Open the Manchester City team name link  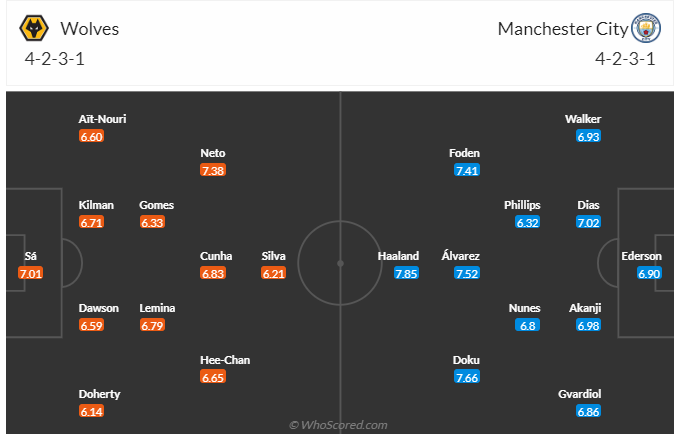[x=563, y=29]
